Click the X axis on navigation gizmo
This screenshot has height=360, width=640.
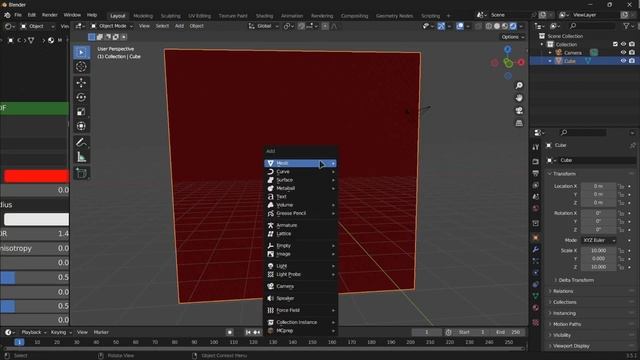[521, 62]
